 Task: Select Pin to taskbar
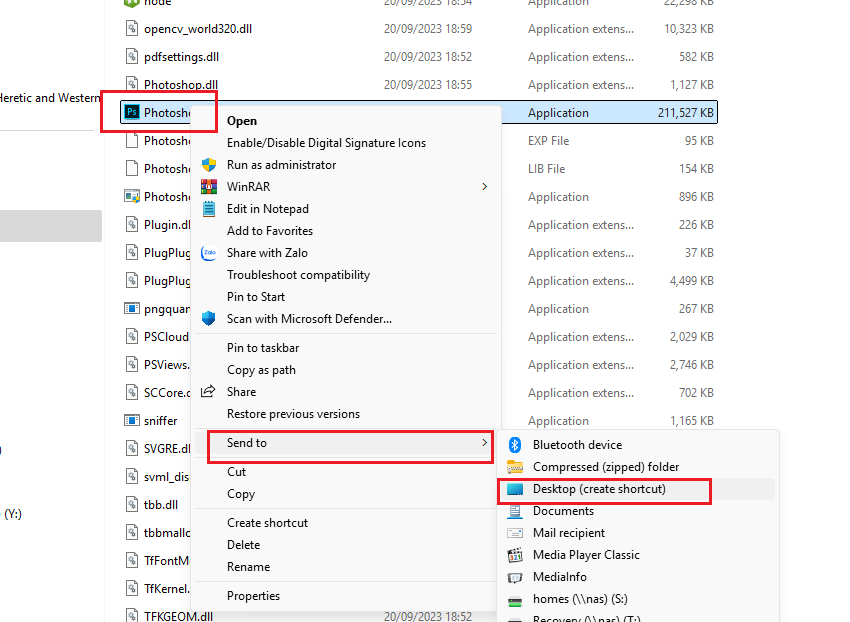(x=263, y=348)
